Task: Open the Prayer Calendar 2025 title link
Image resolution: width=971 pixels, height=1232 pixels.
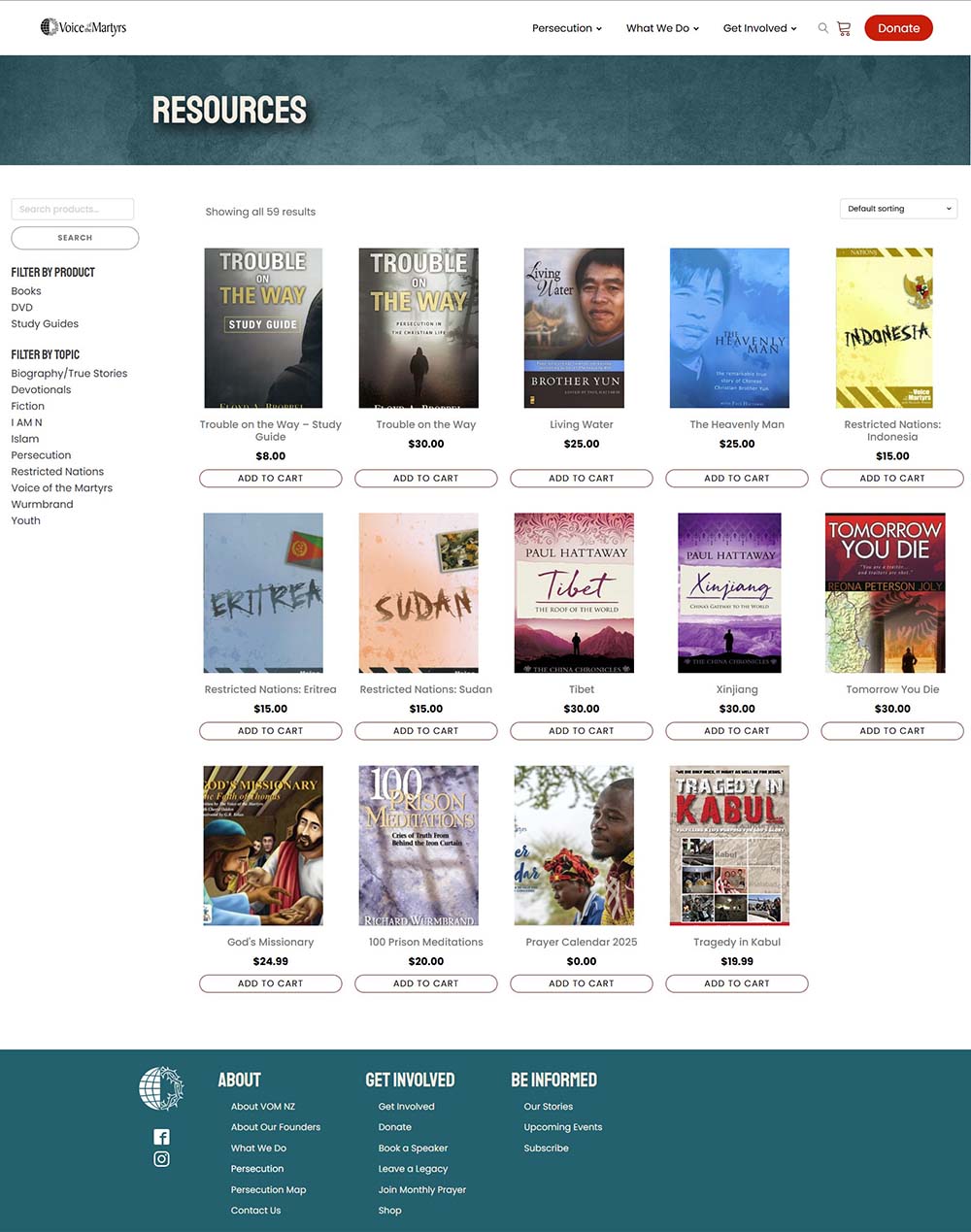Action: tap(582, 943)
